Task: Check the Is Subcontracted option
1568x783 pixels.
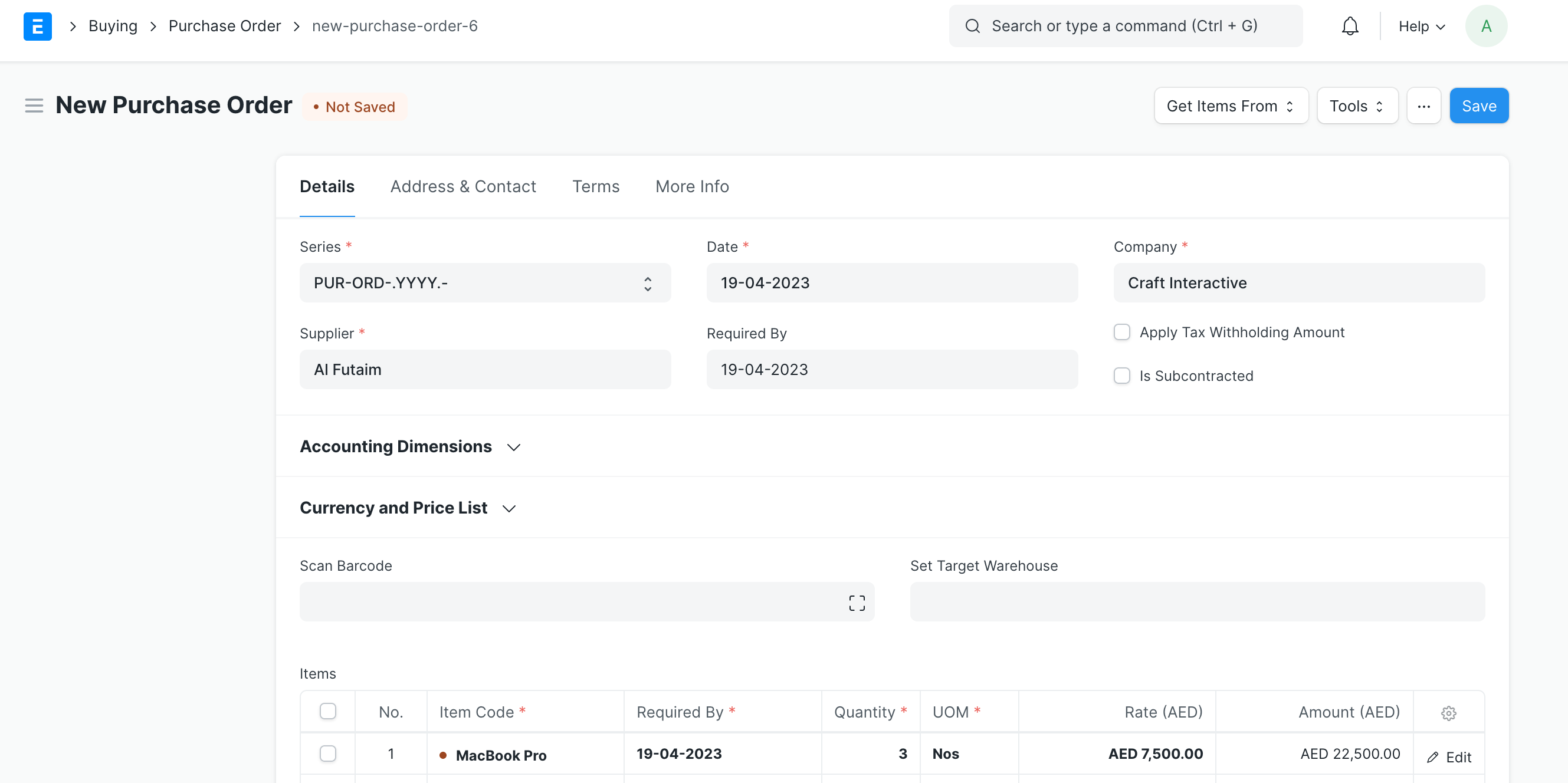Action: point(1122,376)
